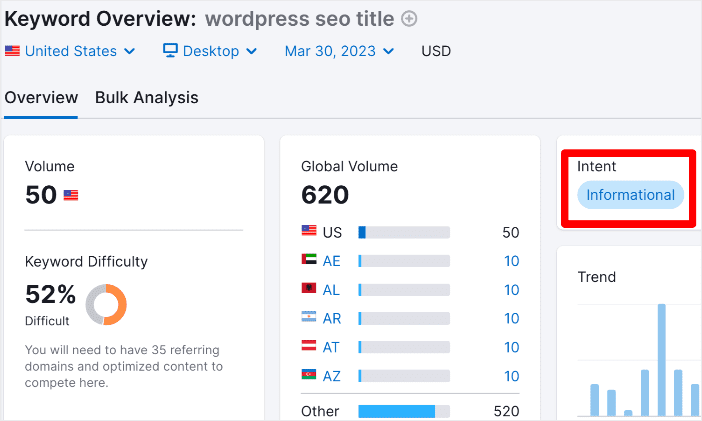702x421 pixels.
Task: Switch to the Overview tab
Action: [41, 98]
